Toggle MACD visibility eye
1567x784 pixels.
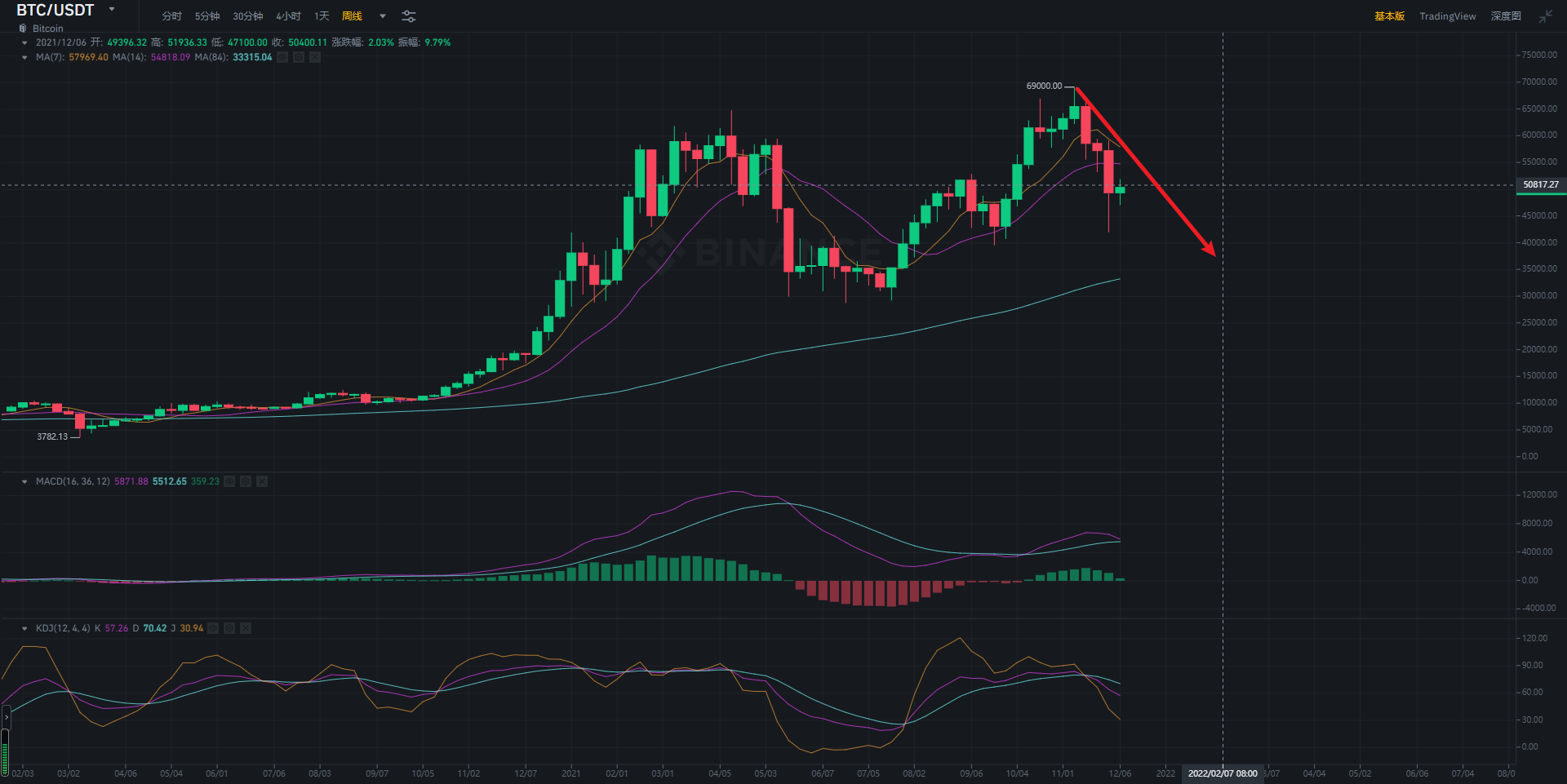pyautogui.click(x=229, y=481)
